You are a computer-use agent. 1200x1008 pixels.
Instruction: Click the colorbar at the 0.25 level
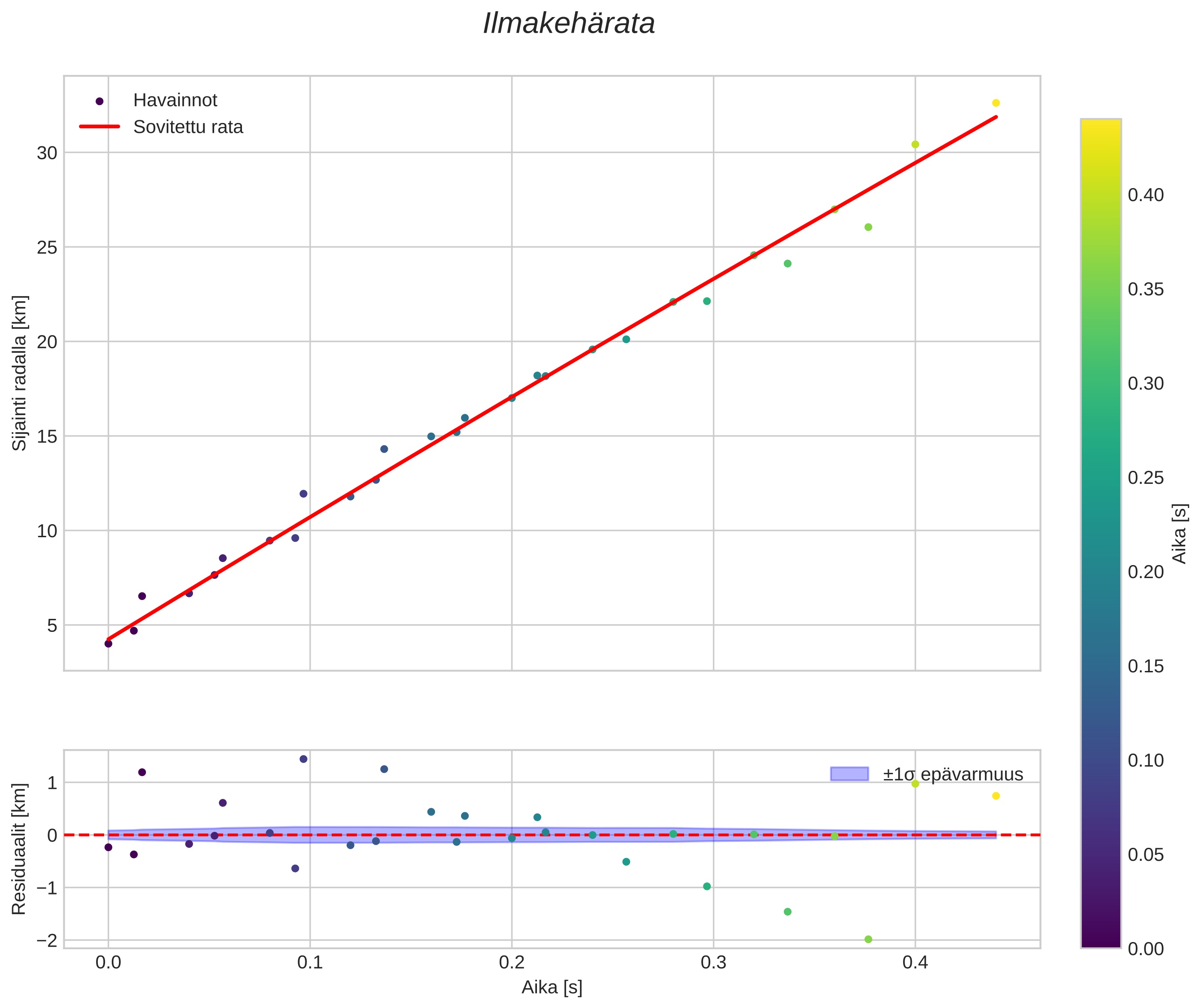click(x=1100, y=477)
